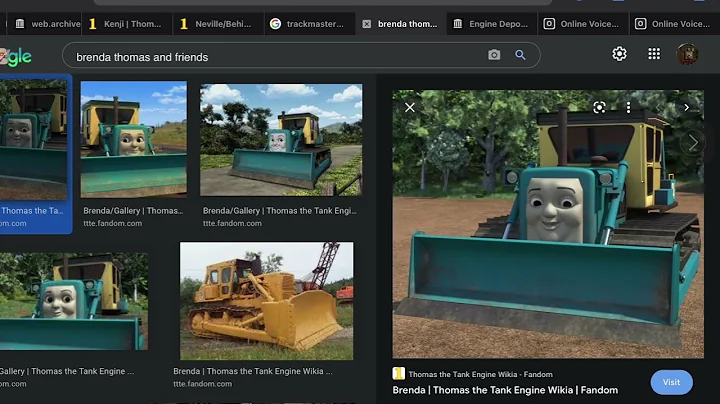Close the image preview panel
720x404 pixels.
(x=410, y=107)
